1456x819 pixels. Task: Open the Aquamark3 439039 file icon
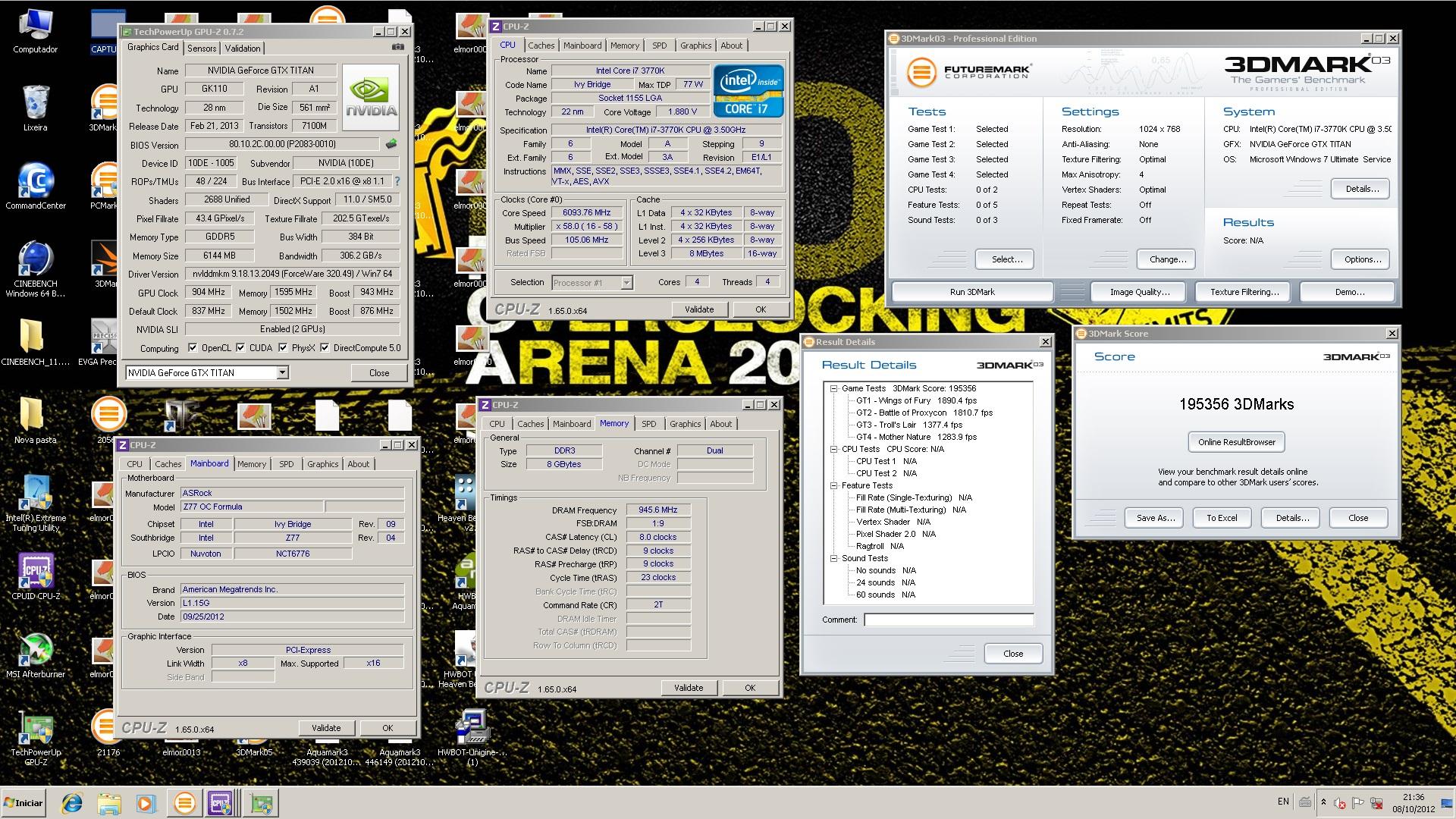click(x=326, y=757)
